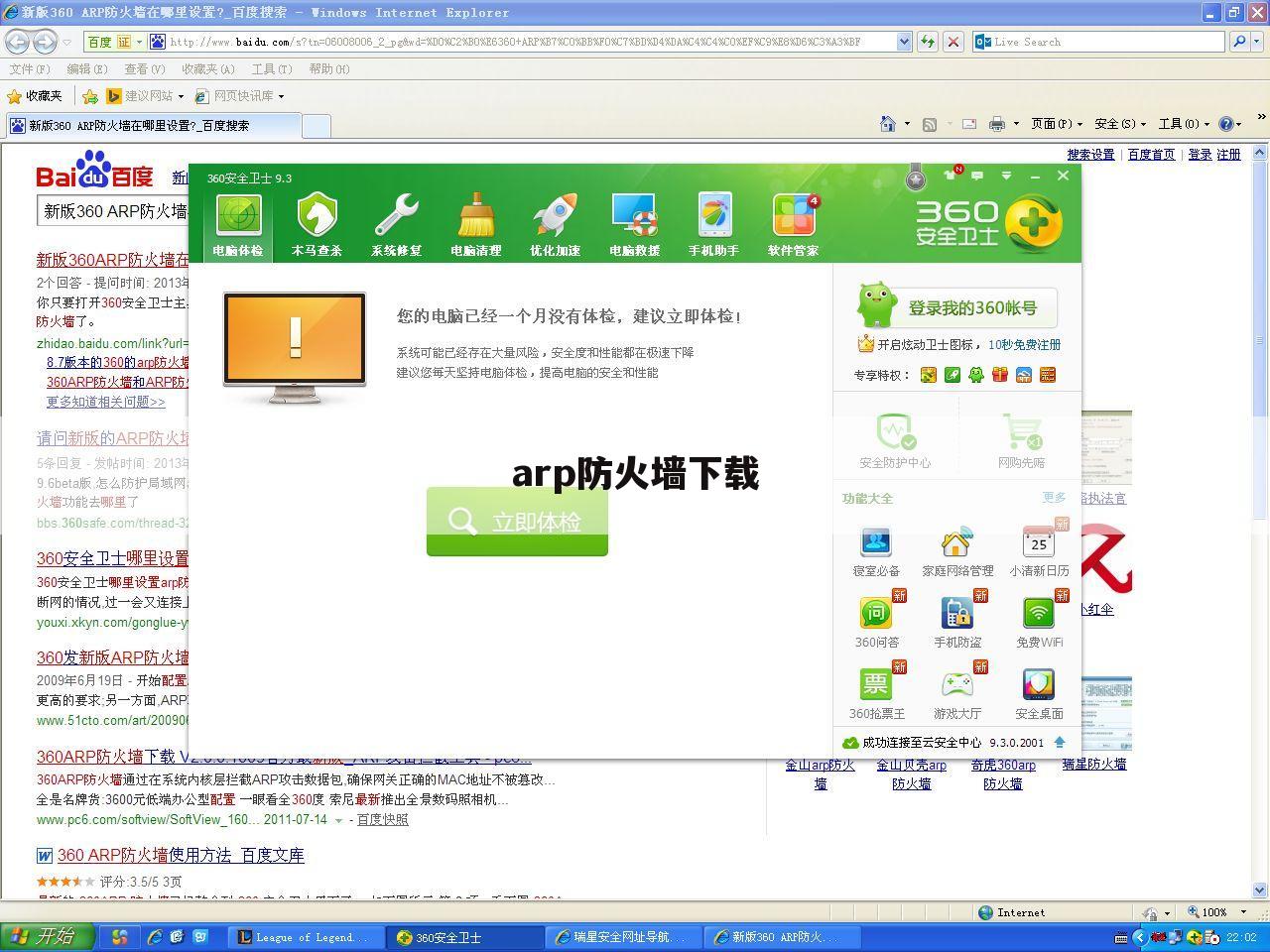Image resolution: width=1270 pixels, height=952 pixels.
Task: Open the zoom level 100% dropdown
Action: pos(1244,912)
